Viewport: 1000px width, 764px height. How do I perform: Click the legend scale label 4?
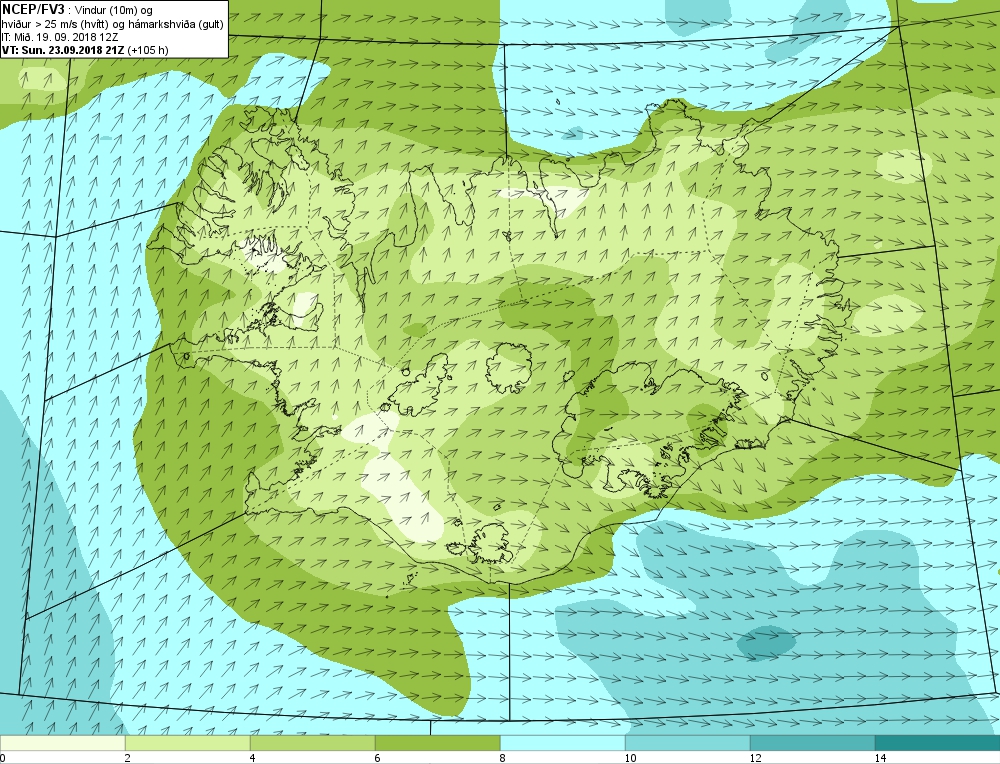pyautogui.click(x=253, y=758)
